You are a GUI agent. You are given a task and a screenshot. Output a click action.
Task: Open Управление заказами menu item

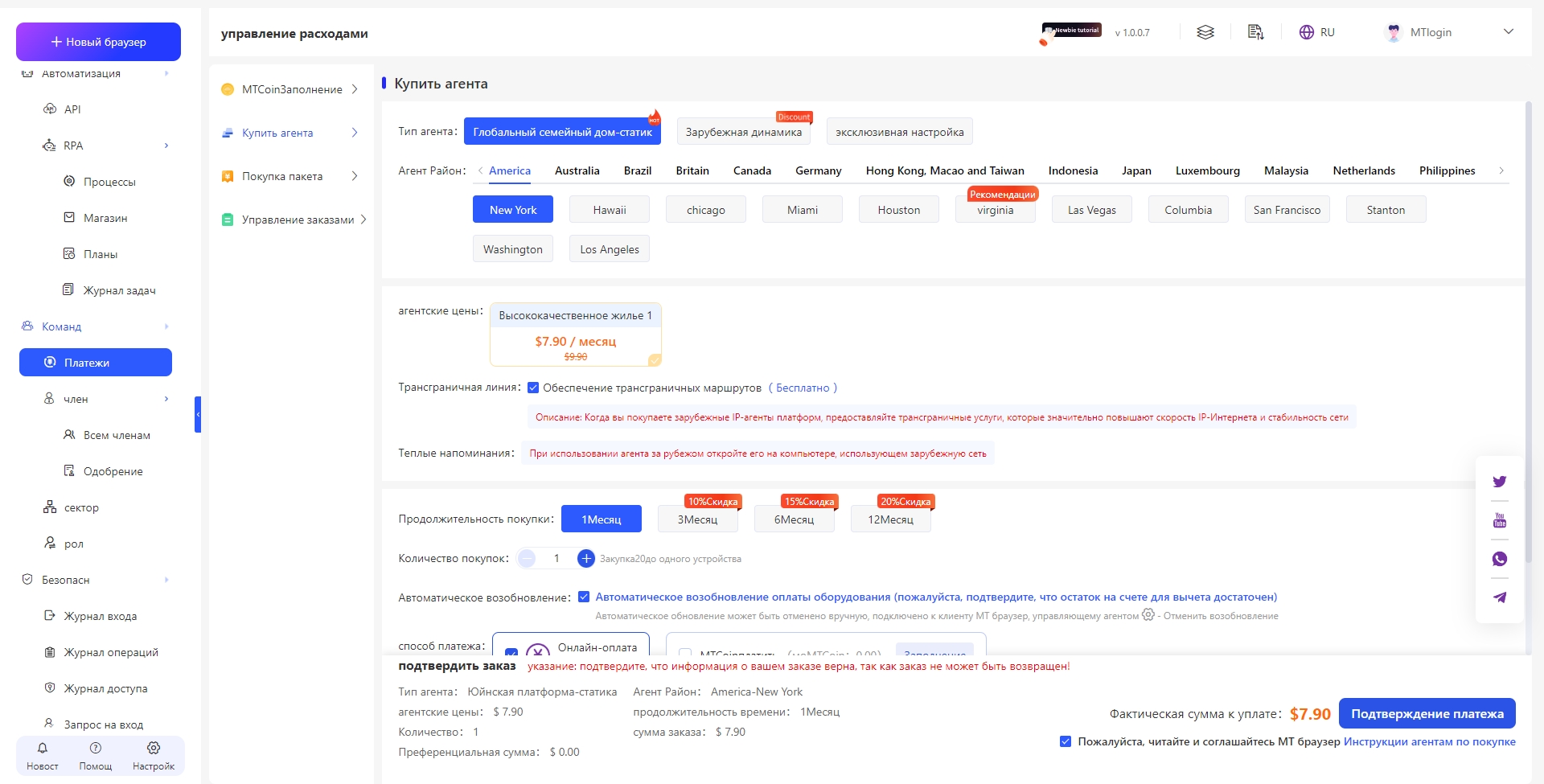click(x=298, y=220)
